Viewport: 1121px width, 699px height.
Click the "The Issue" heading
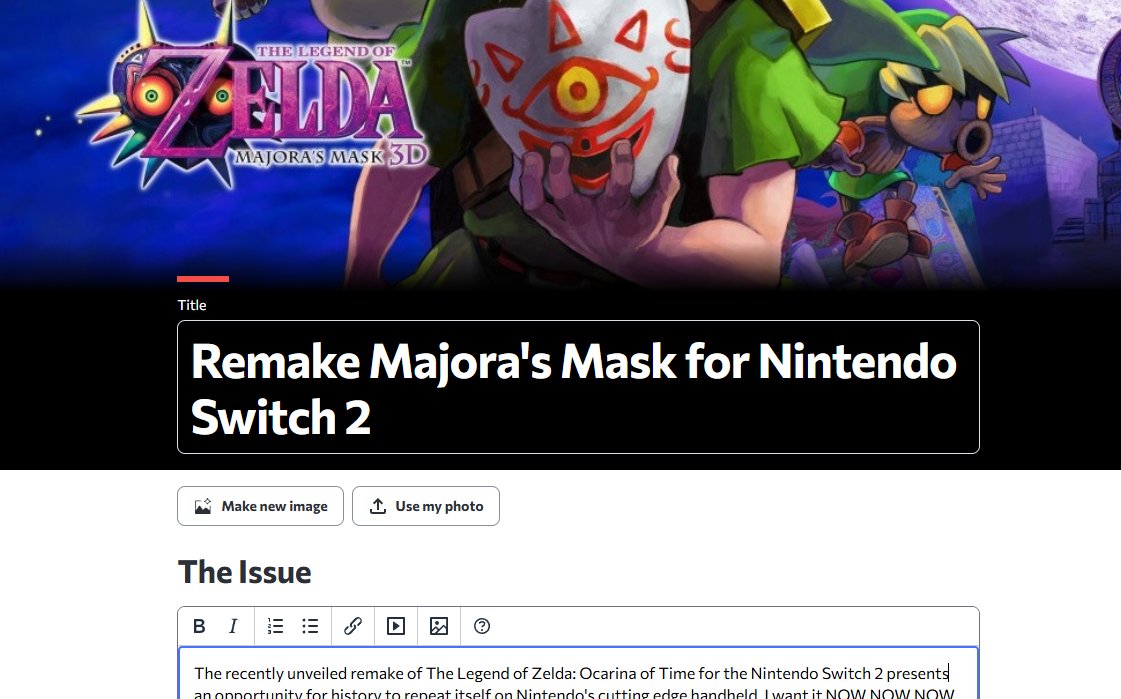(x=245, y=572)
